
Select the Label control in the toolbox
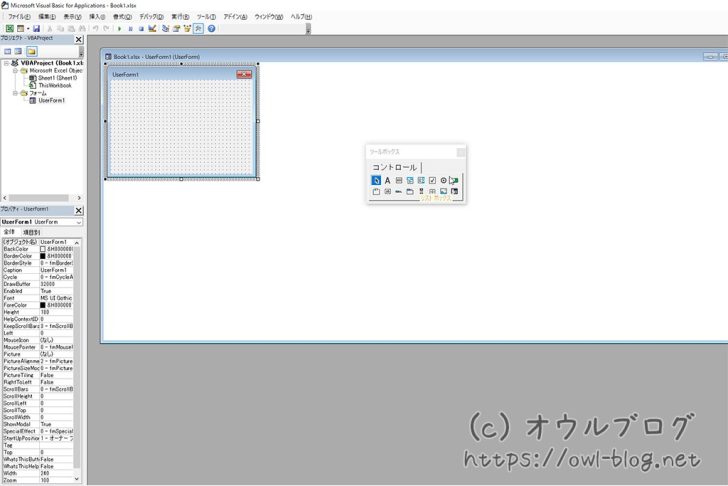tap(387, 180)
